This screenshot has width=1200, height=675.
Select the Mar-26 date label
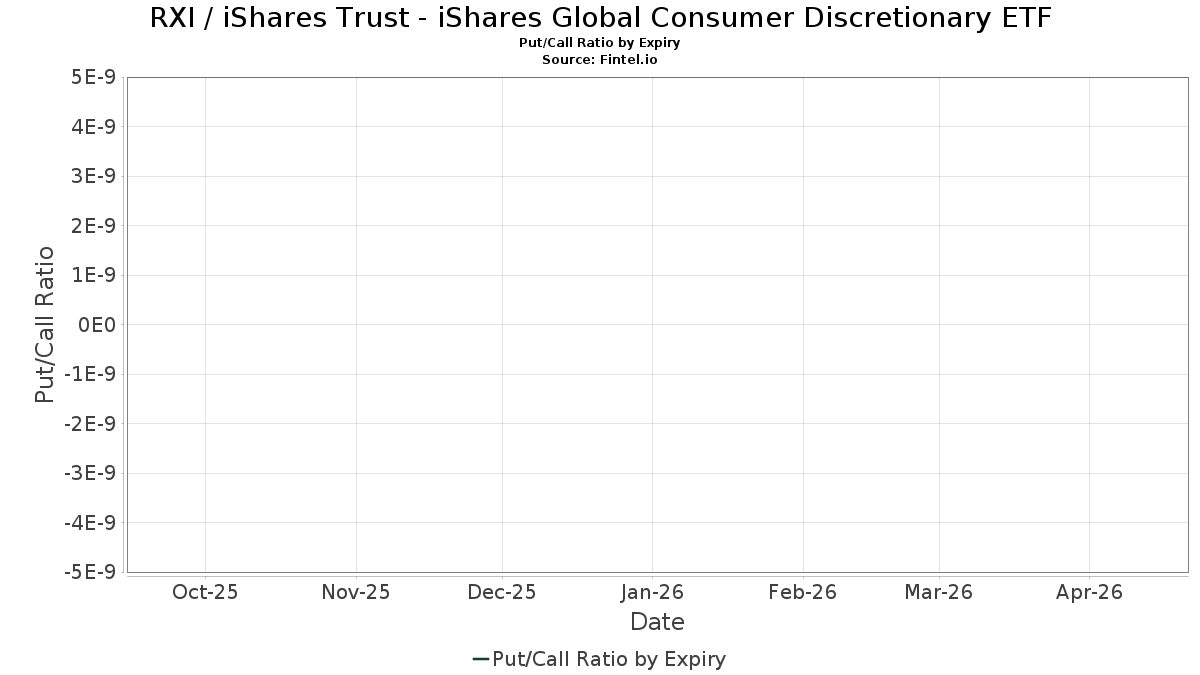(x=938, y=592)
